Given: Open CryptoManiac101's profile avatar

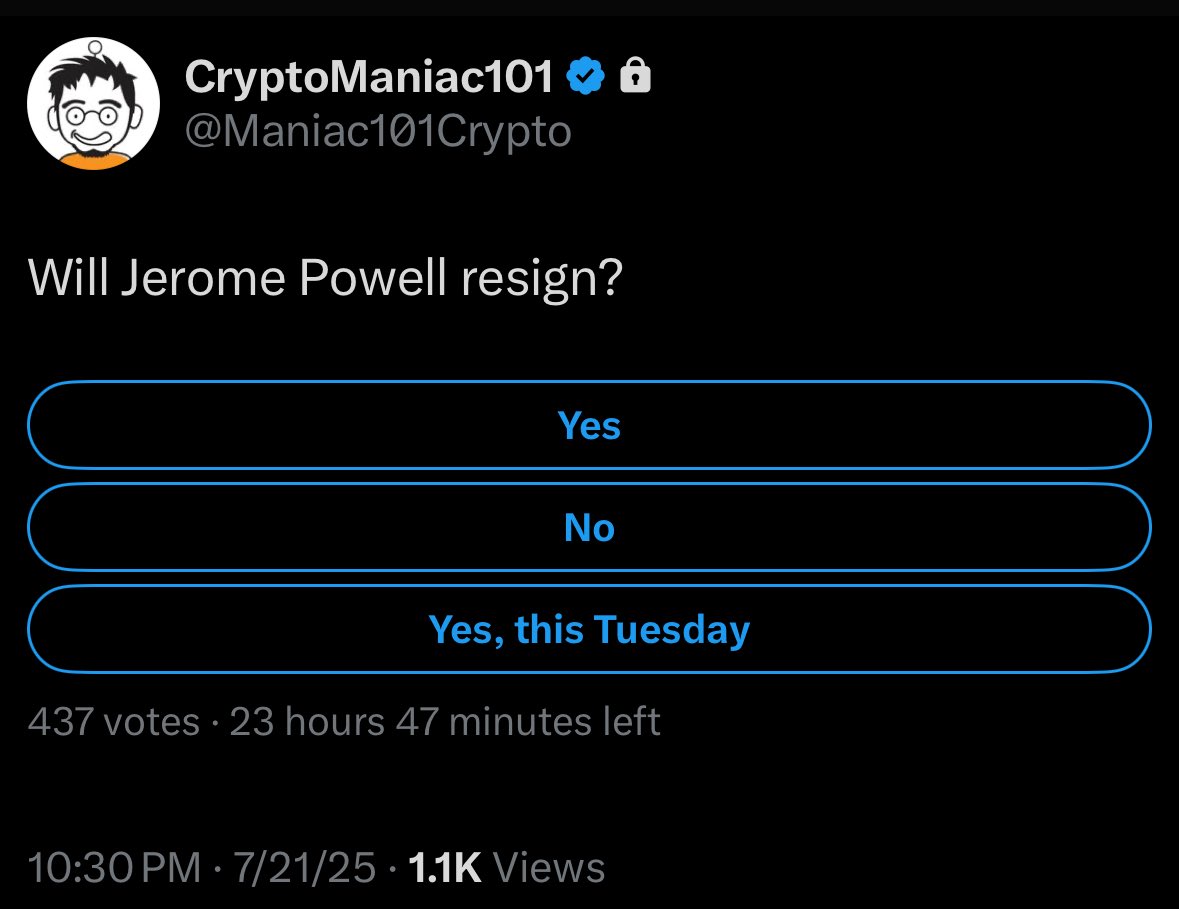Looking at the screenshot, I should click(93, 104).
